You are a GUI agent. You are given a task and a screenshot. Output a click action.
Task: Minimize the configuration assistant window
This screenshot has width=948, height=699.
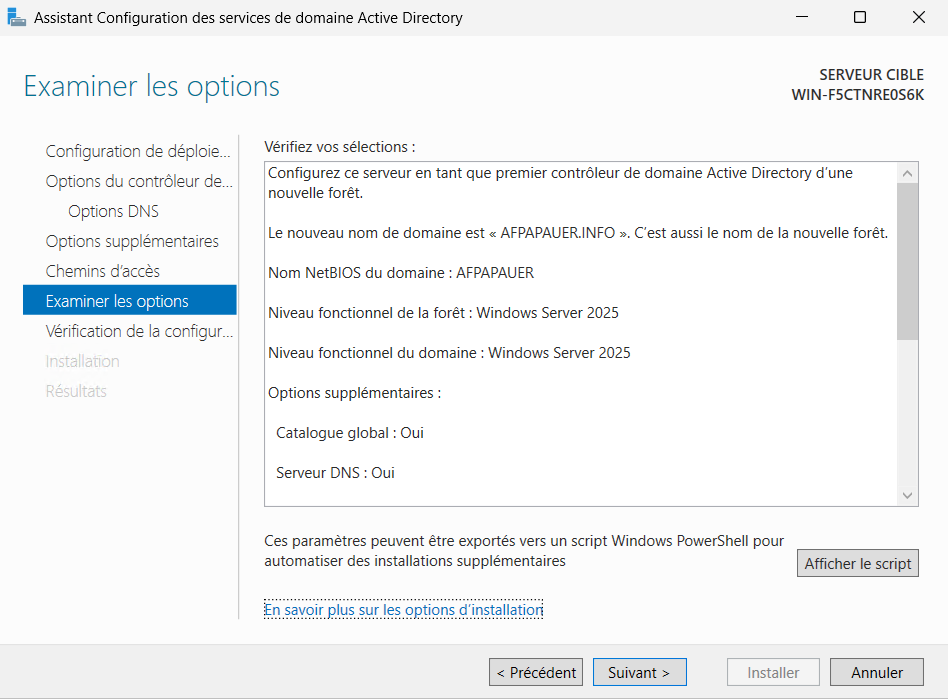(x=802, y=18)
